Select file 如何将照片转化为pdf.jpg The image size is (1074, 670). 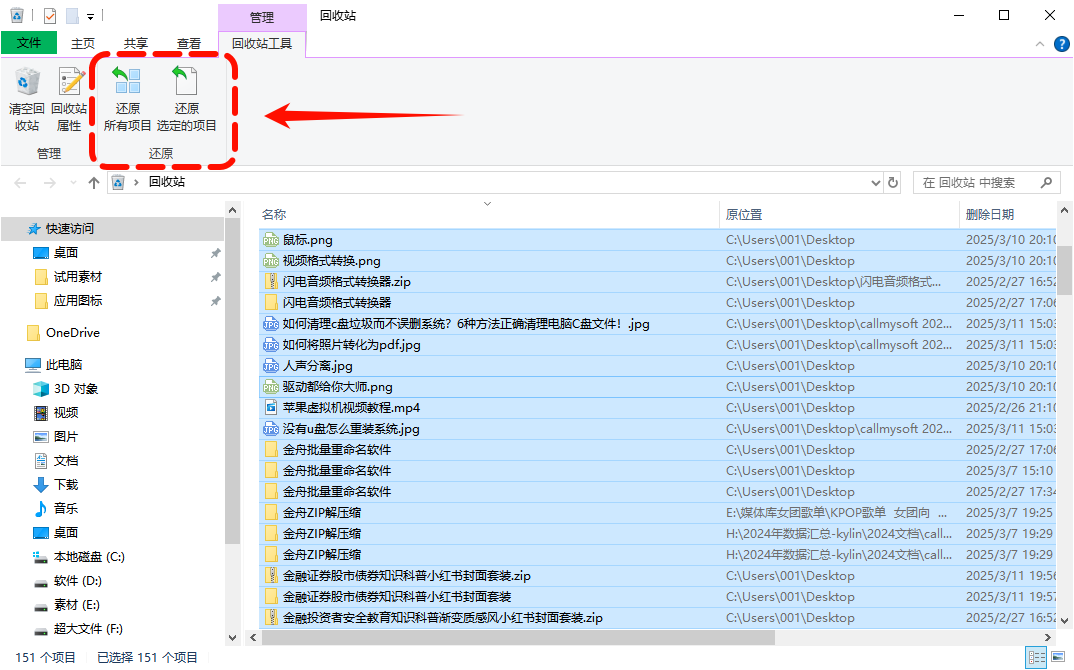tap(351, 345)
